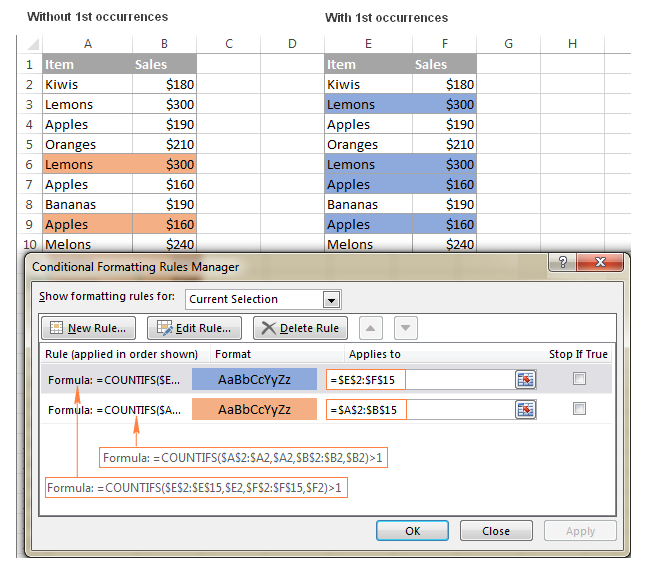
Task: Toggle Stop If True for the COUNTIFS($A... rule
Action: click(579, 409)
